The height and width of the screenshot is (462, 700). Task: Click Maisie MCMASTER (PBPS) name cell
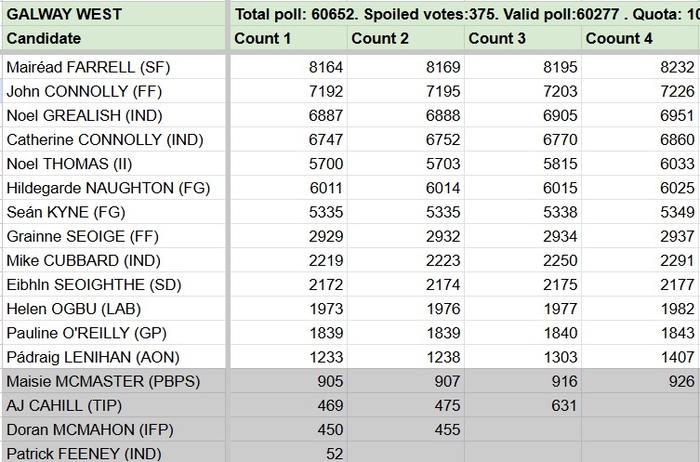coord(113,381)
